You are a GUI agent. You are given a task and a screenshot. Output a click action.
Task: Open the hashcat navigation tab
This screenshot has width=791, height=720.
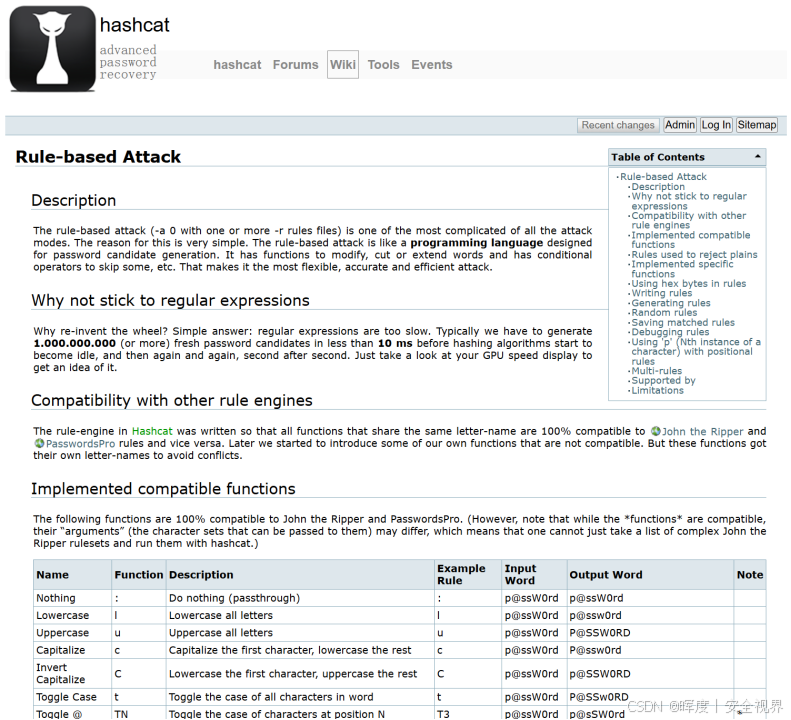(237, 65)
